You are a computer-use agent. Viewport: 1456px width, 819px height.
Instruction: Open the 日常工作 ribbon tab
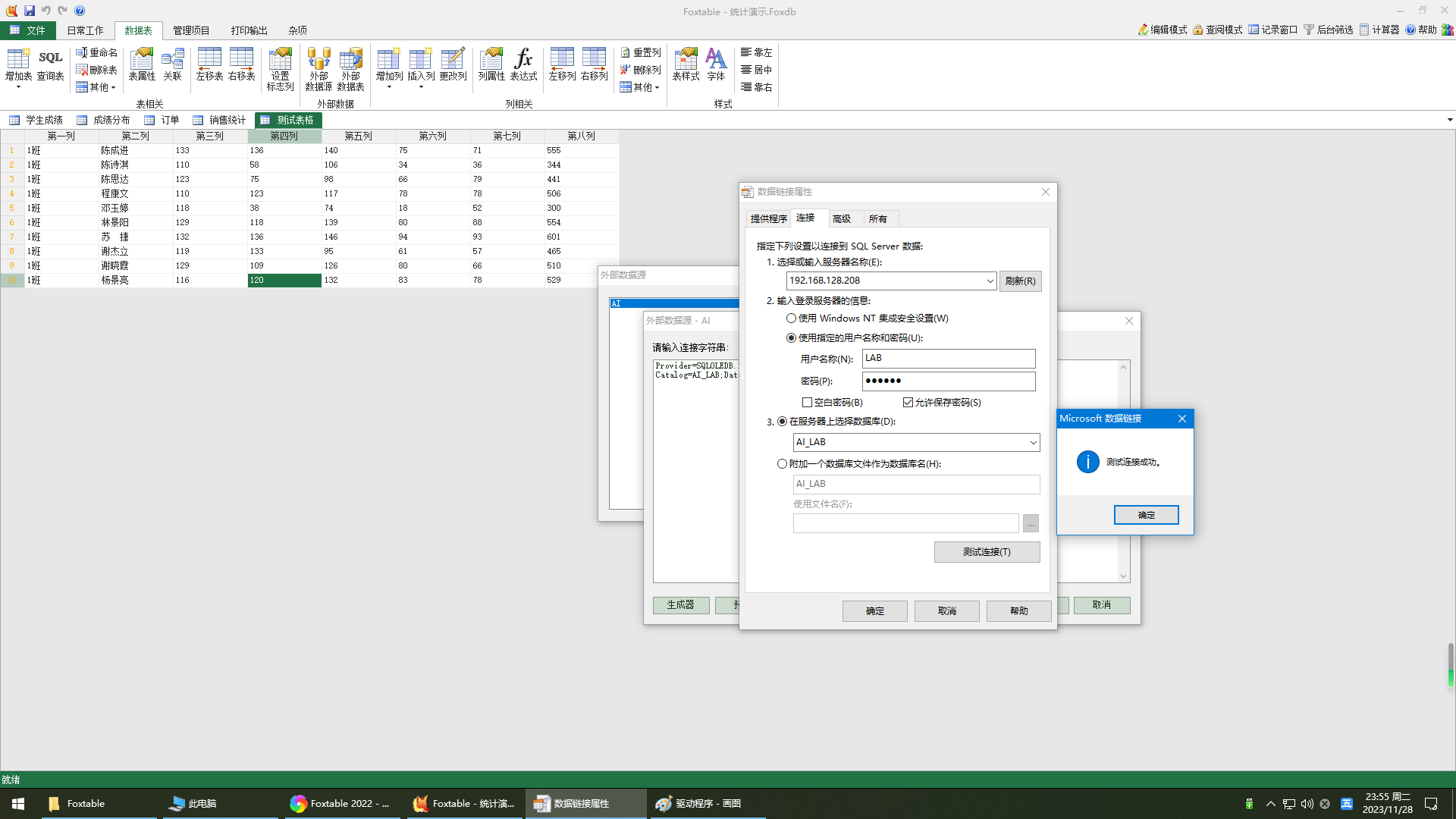pyautogui.click(x=85, y=30)
